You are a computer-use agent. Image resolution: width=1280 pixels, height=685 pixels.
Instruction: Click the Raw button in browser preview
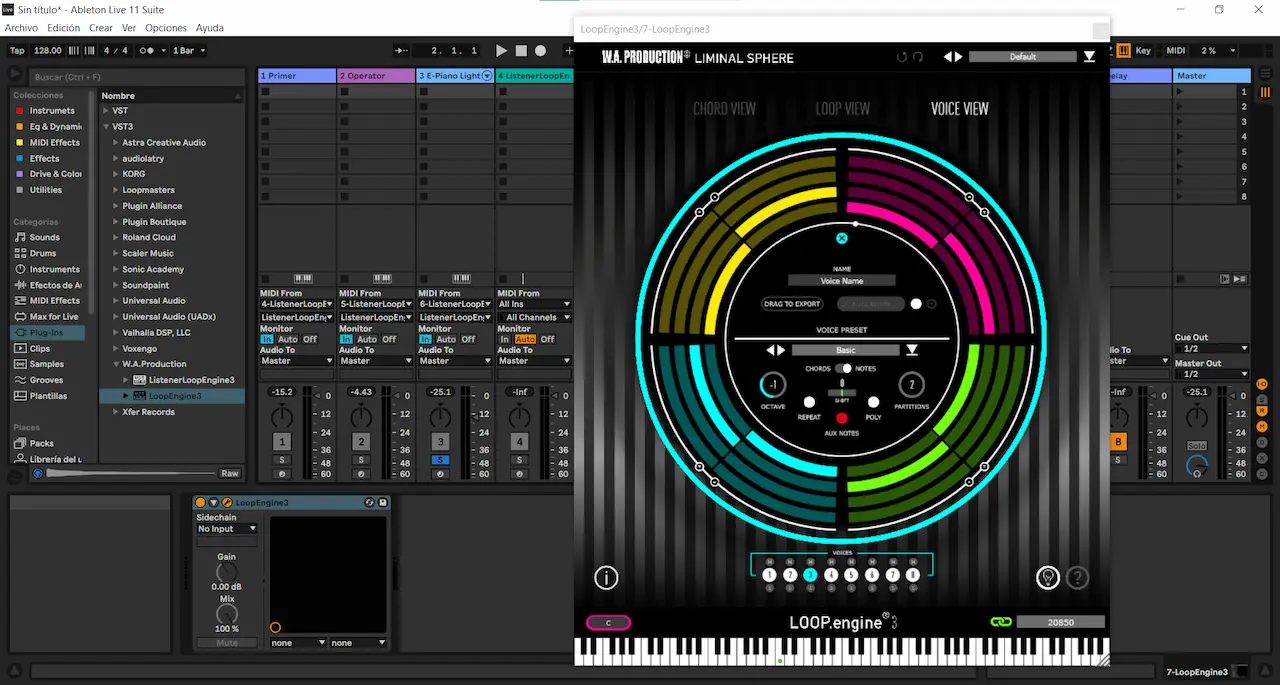tap(230, 473)
